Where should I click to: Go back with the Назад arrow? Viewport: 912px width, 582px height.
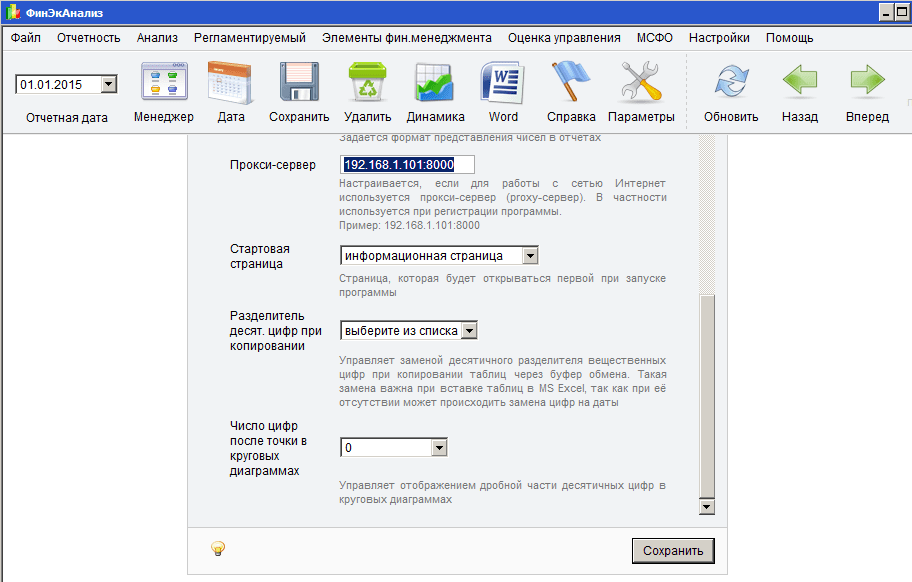point(800,80)
